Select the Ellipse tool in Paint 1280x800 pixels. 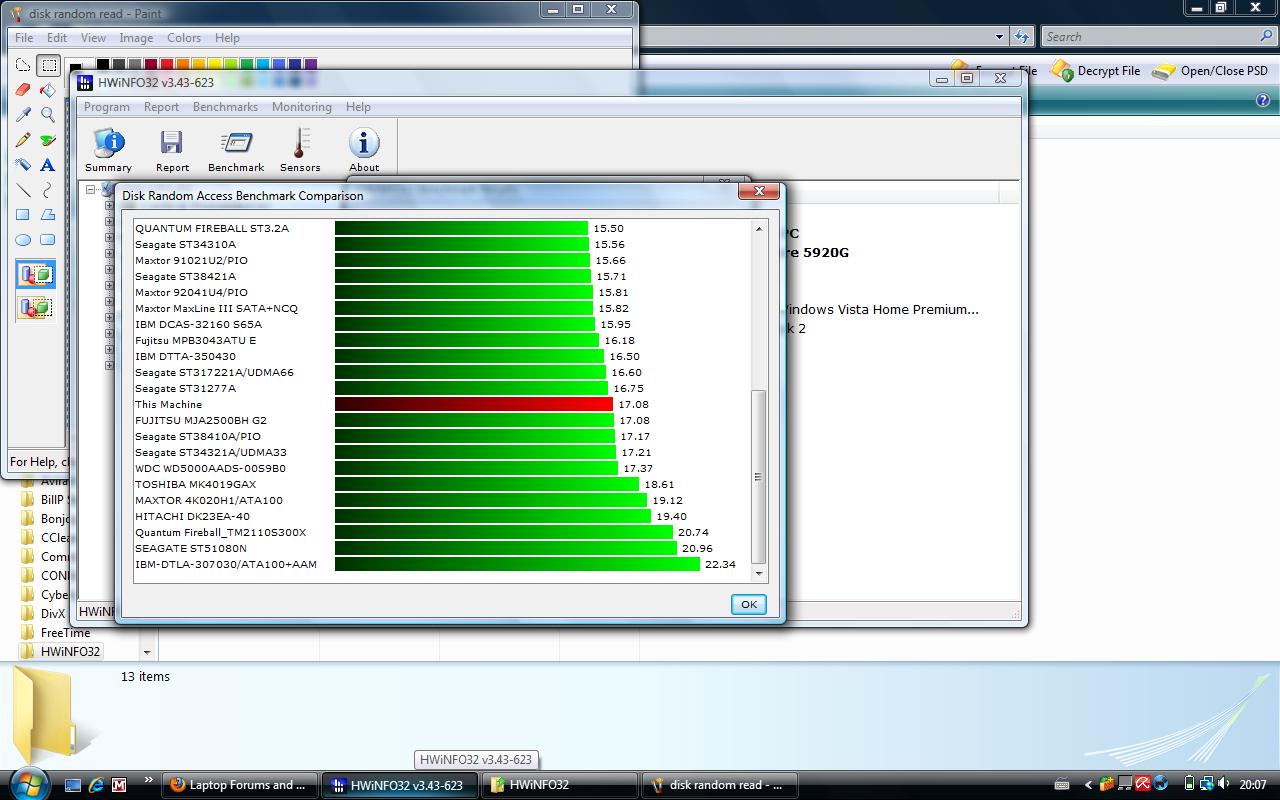[23, 240]
